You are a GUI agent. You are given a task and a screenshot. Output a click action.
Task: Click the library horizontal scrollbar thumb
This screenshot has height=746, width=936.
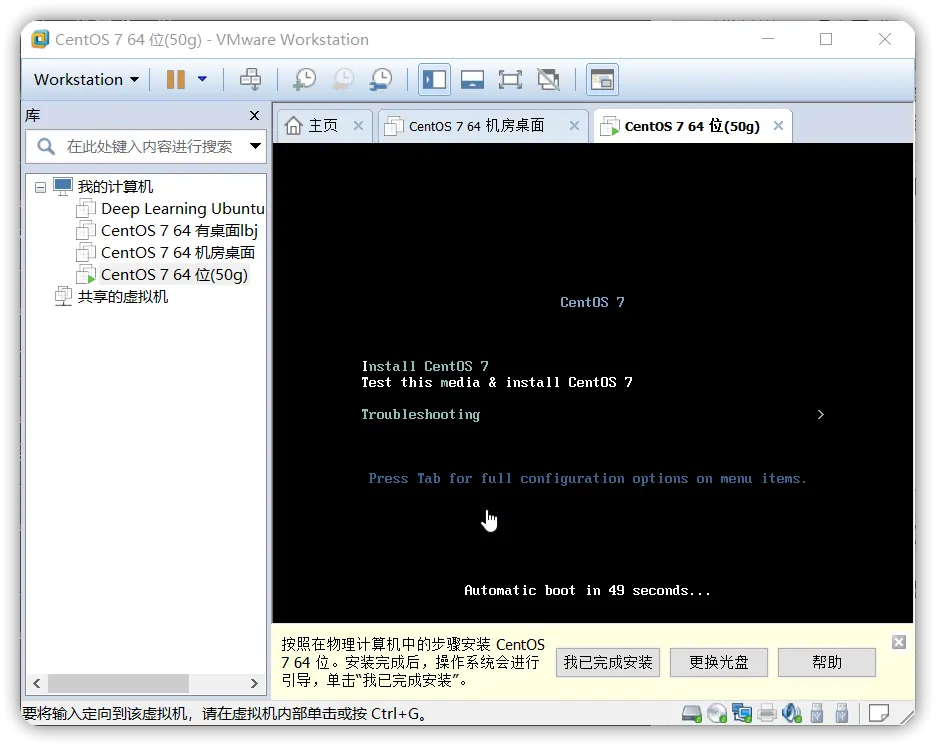(x=118, y=683)
